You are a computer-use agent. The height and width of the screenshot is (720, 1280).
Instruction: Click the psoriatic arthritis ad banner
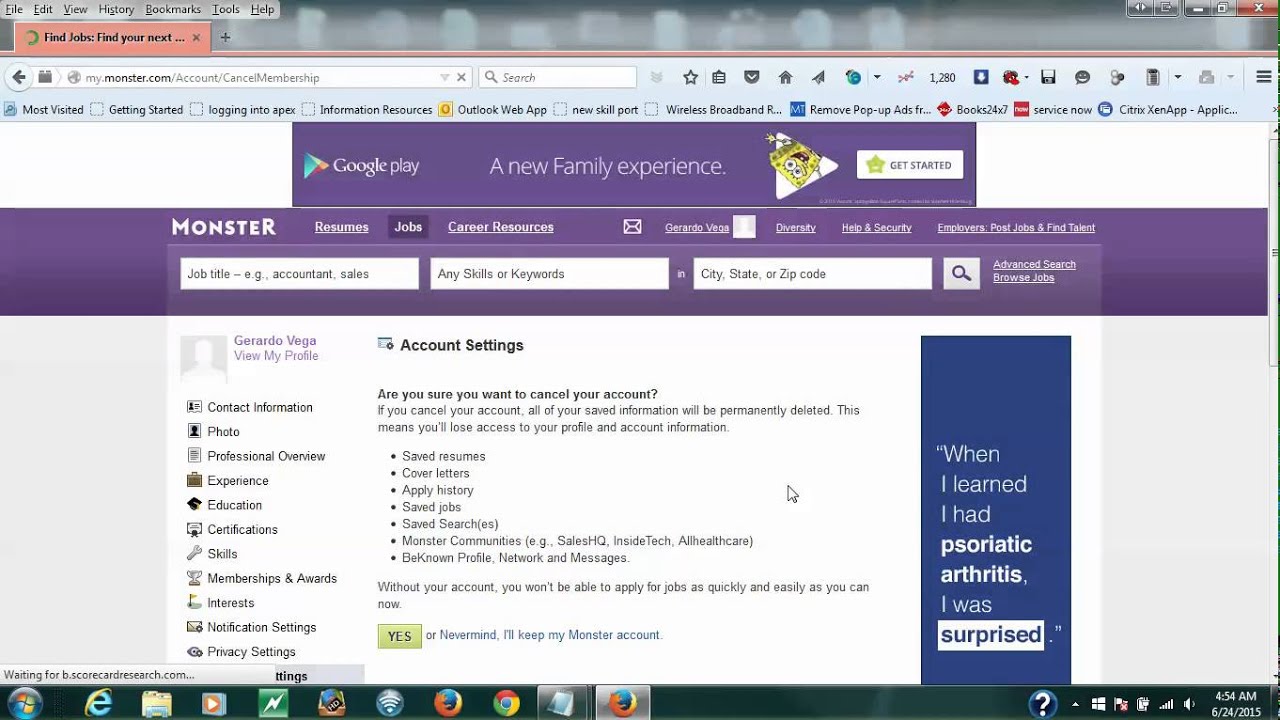click(995, 510)
